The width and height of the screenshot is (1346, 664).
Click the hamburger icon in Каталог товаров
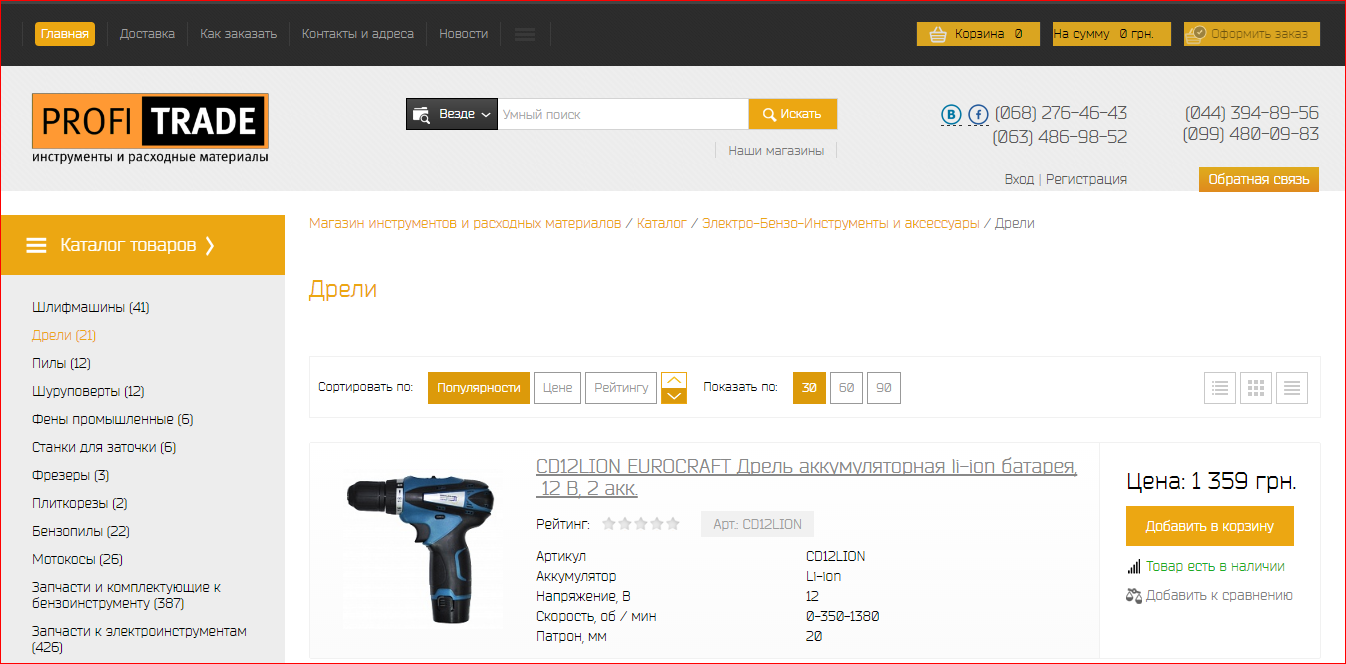click(x=36, y=245)
